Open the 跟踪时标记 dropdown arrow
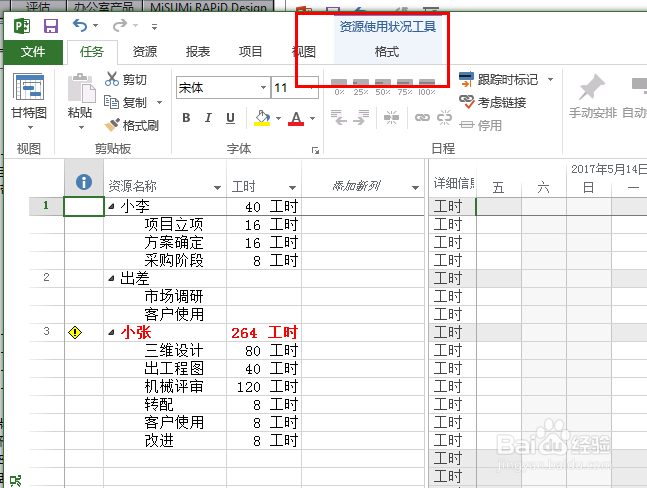This screenshot has width=647, height=488. coord(550,79)
